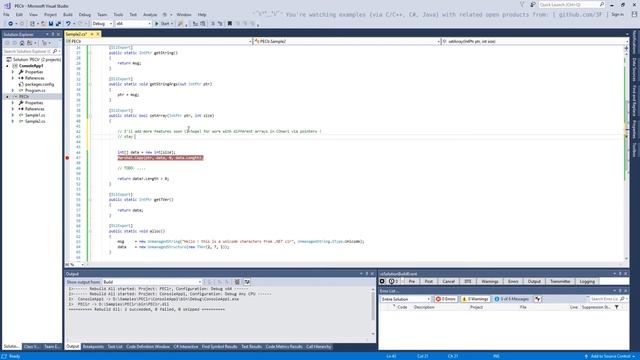Click the Cancel button in vsSolutionBuildEvent

pyautogui.click(x=448, y=282)
